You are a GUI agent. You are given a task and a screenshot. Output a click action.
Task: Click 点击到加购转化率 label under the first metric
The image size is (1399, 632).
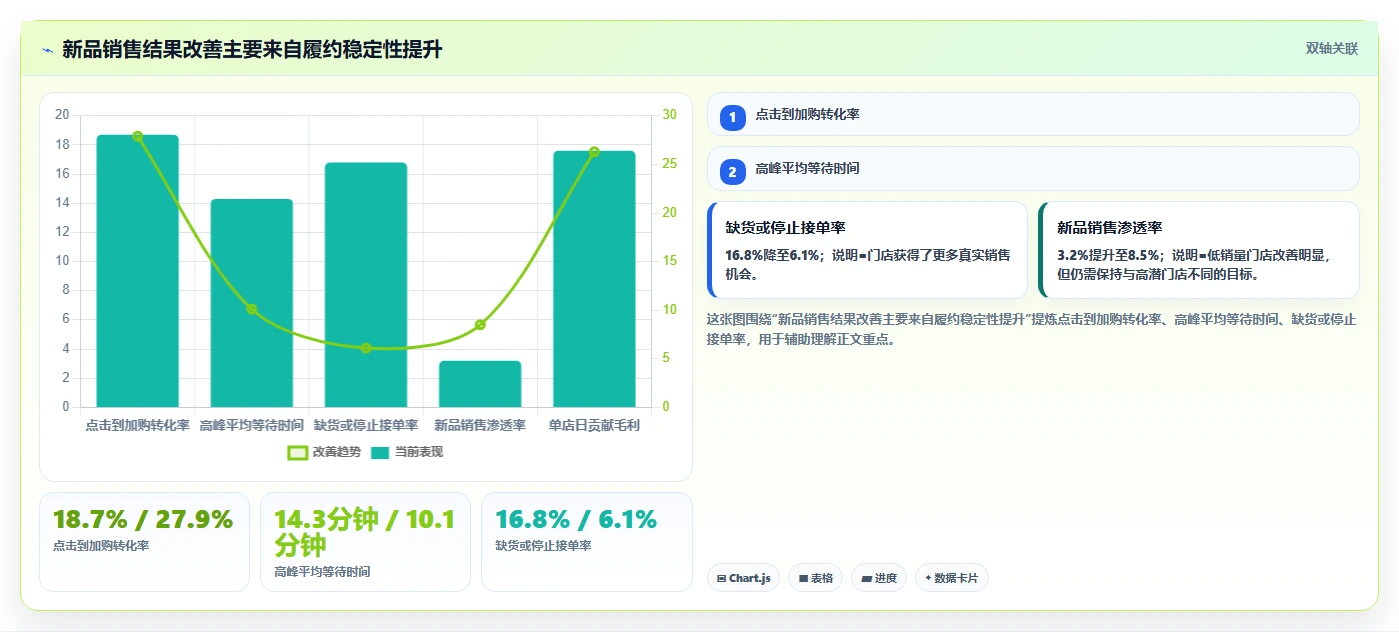(x=101, y=546)
